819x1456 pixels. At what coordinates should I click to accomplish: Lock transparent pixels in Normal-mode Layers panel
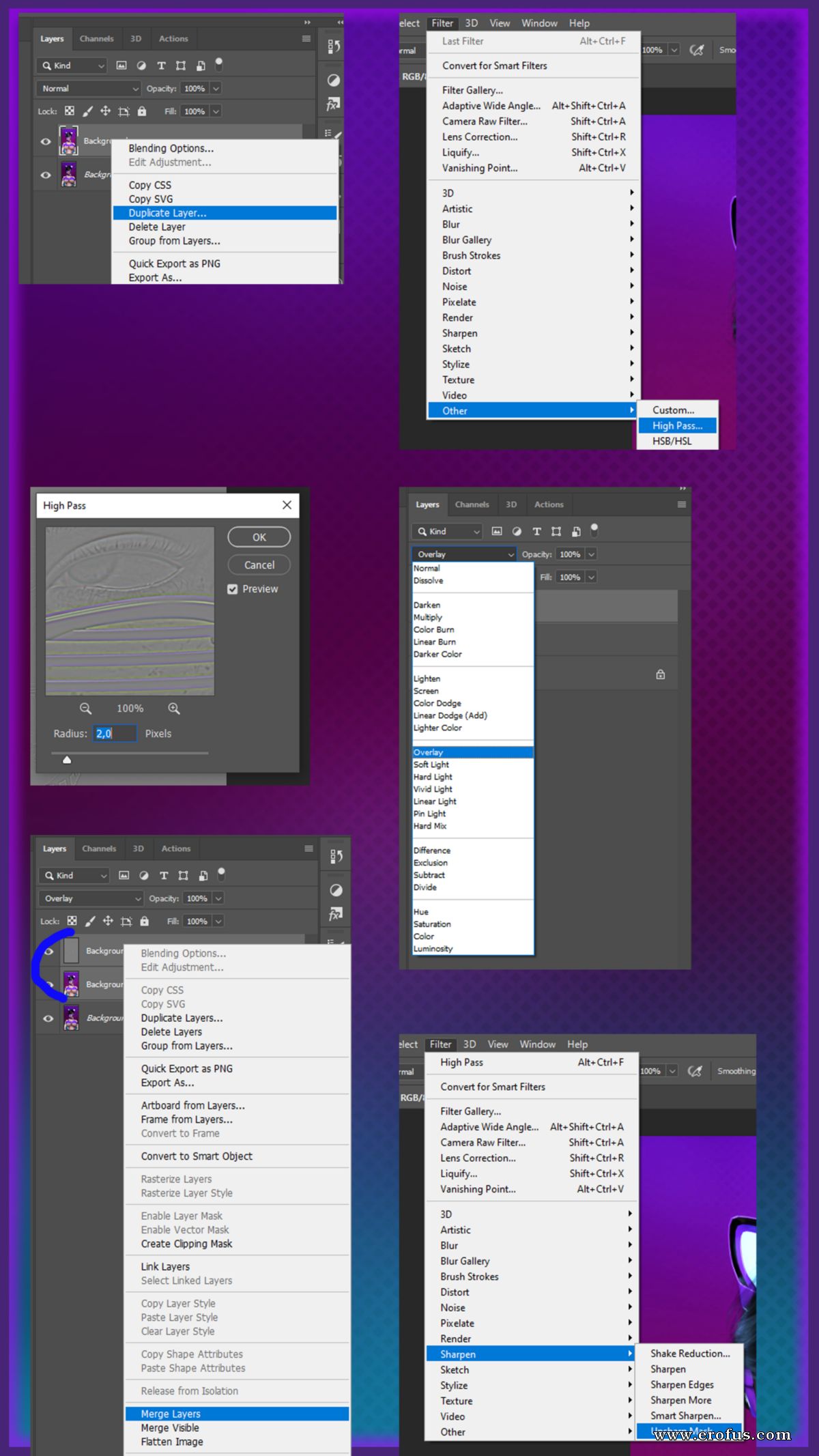click(x=70, y=111)
